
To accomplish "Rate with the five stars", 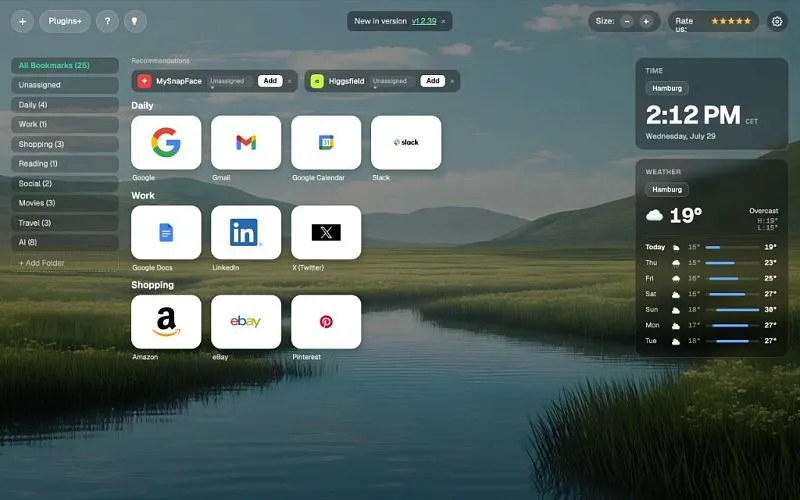I will click(x=731, y=21).
